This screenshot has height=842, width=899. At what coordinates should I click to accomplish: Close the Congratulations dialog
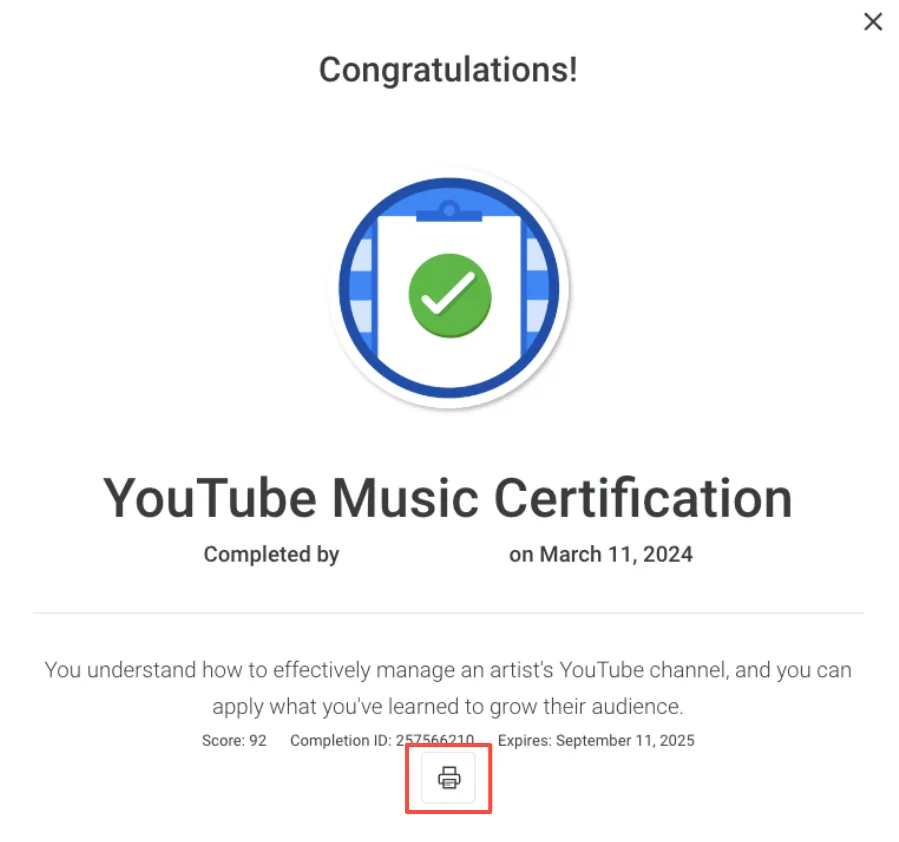pos(873,22)
